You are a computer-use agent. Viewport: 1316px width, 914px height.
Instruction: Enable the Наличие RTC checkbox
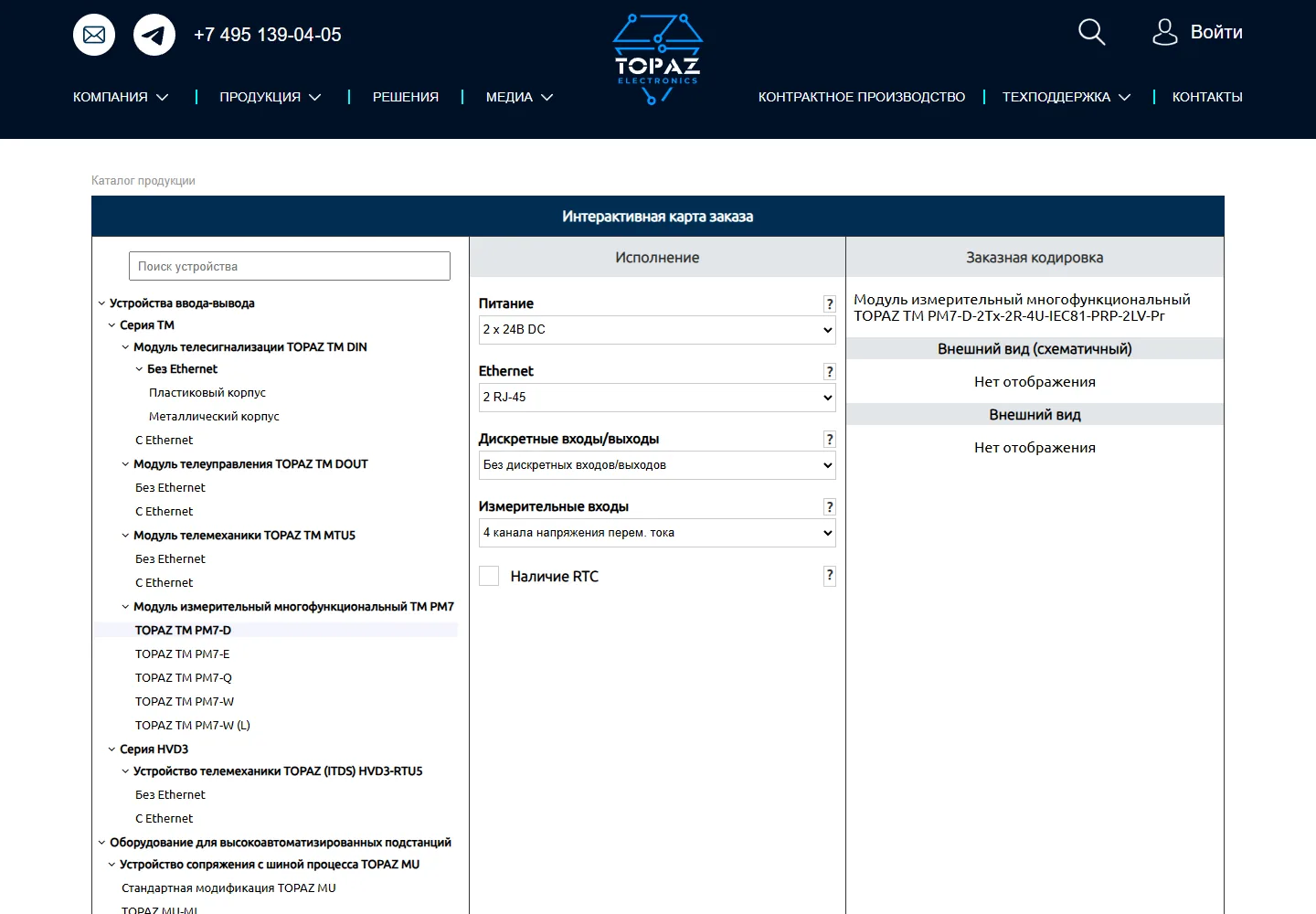tap(489, 576)
